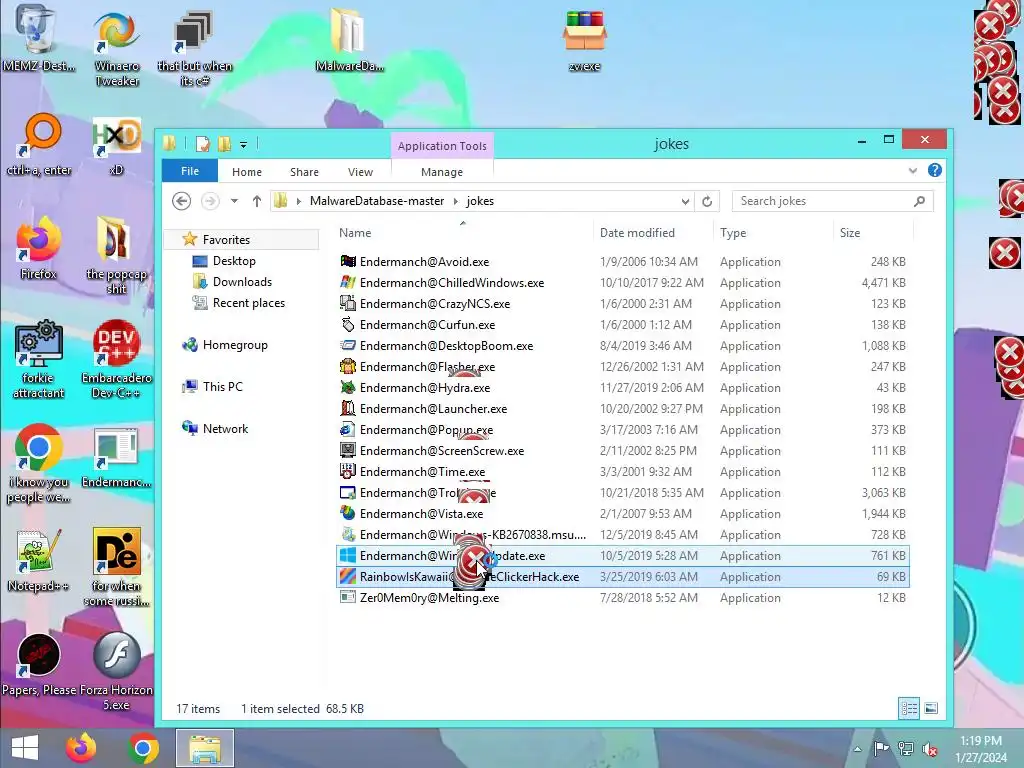Switch to the Home ribbon tab

tap(247, 172)
